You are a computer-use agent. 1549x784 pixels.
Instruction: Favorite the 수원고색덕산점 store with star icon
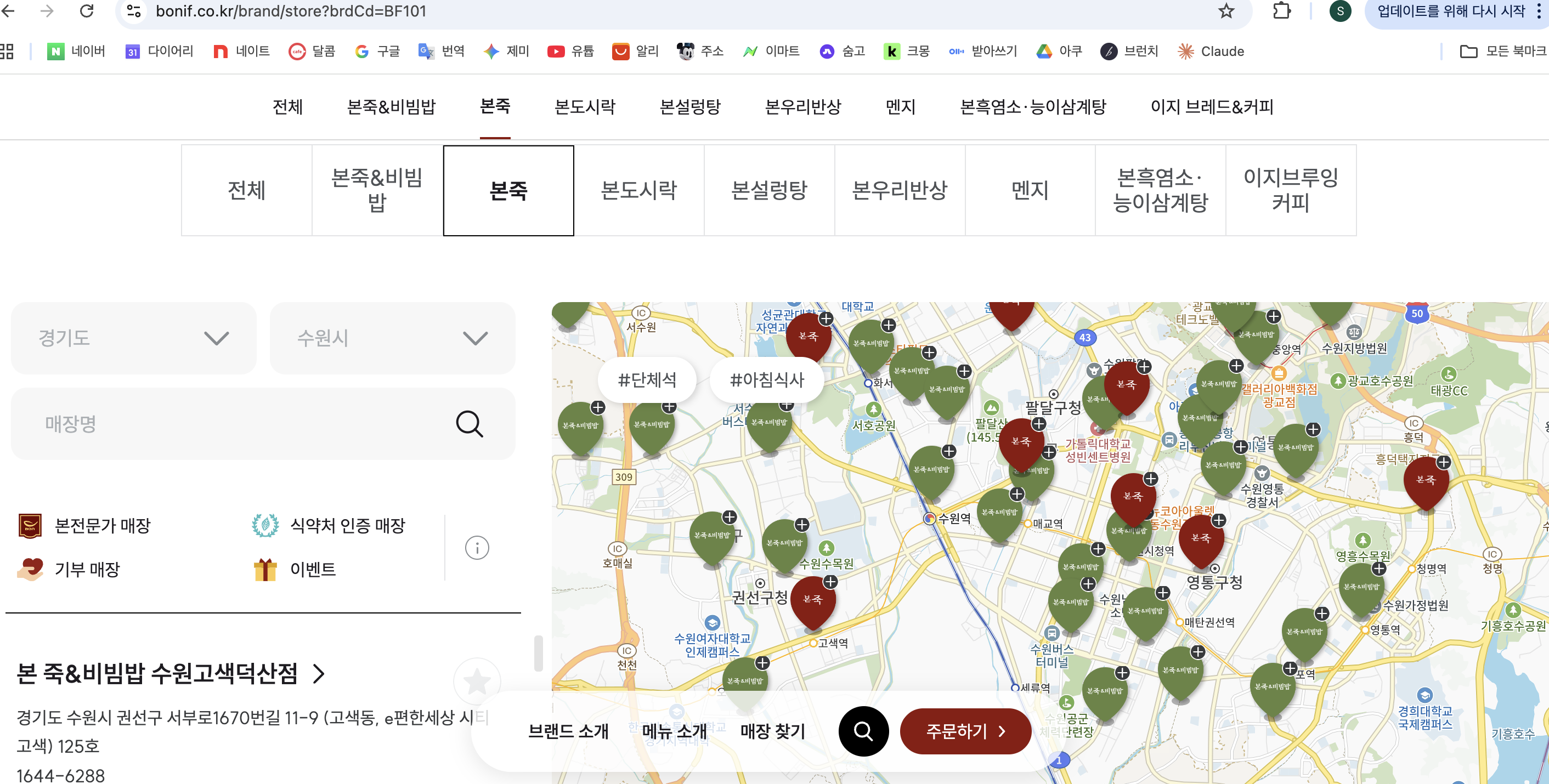coord(477,681)
